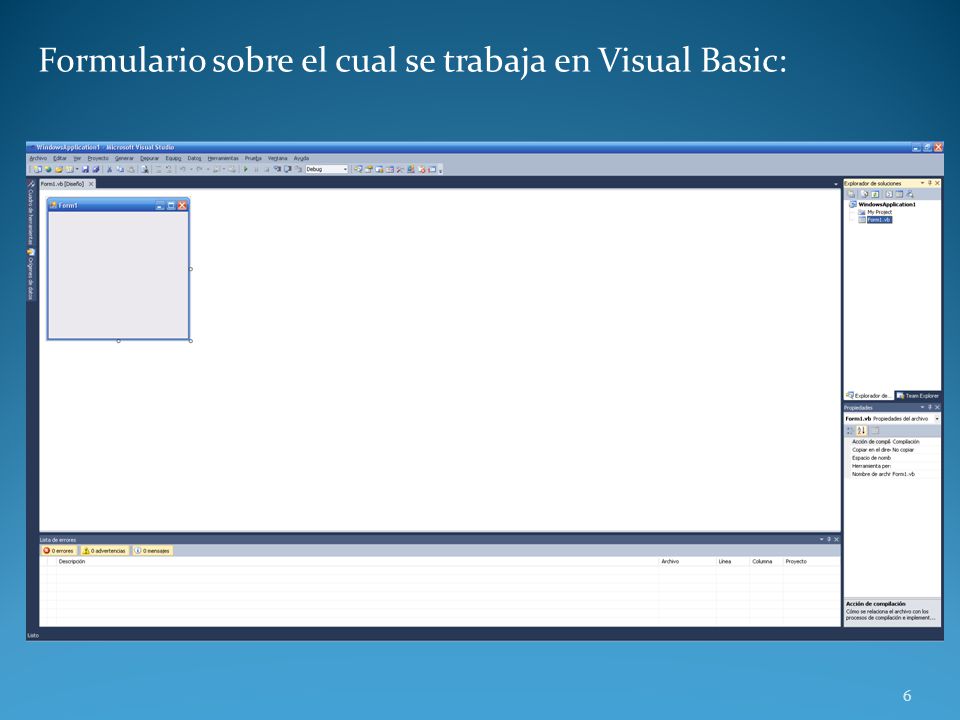The height and width of the screenshot is (720, 960).
Task: Click the Form1 bottom-right corner handle
Action: pyautogui.click(x=190, y=340)
